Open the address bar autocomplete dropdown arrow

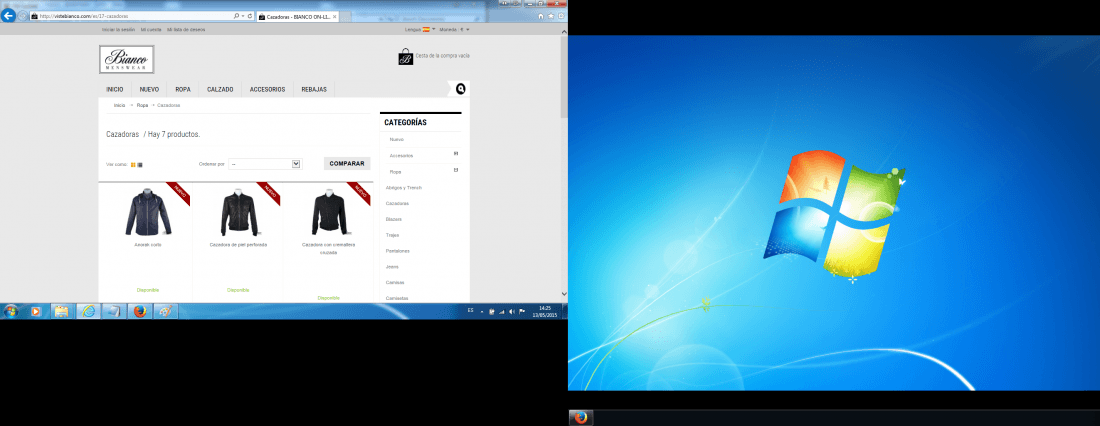point(243,15)
